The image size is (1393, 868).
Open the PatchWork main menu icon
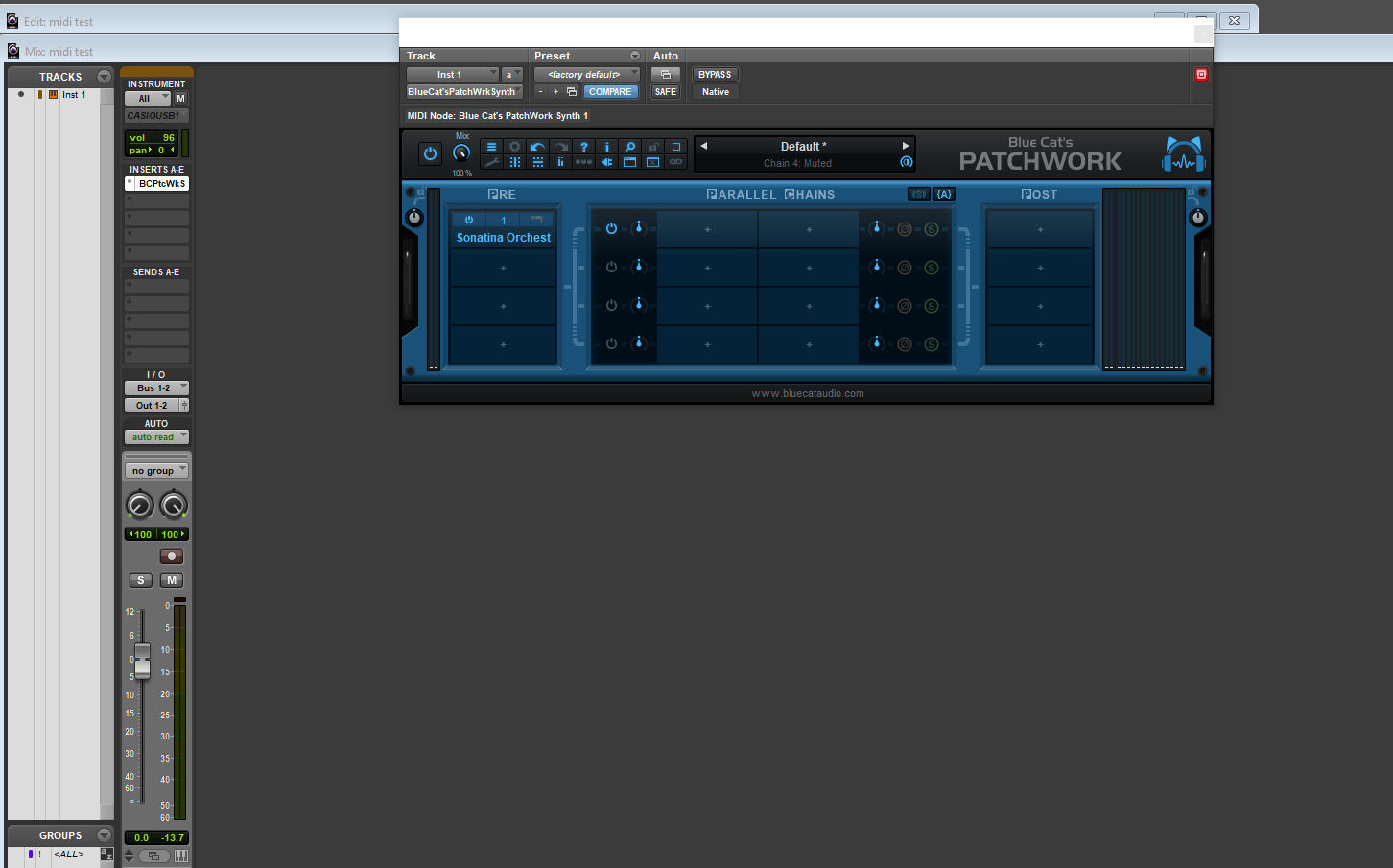tap(491, 147)
